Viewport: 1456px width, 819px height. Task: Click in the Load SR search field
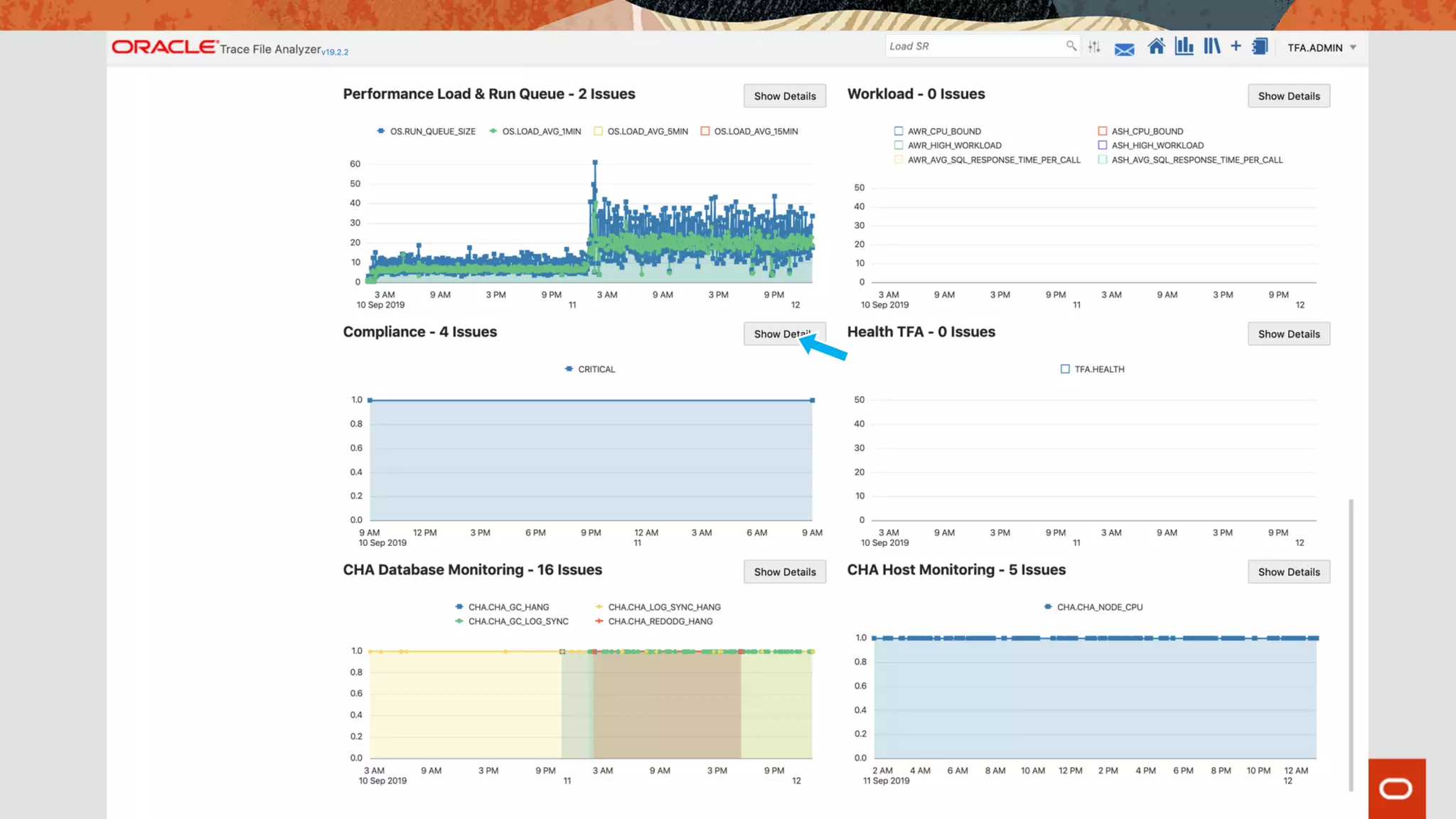[x=974, y=46]
